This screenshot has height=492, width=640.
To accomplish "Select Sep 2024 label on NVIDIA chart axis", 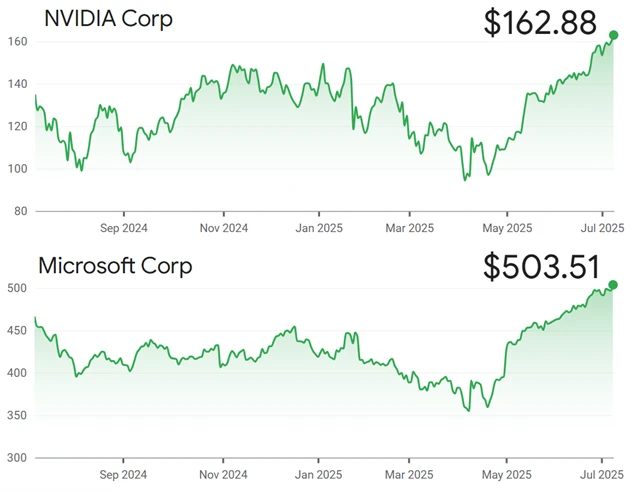I will click(124, 228).
